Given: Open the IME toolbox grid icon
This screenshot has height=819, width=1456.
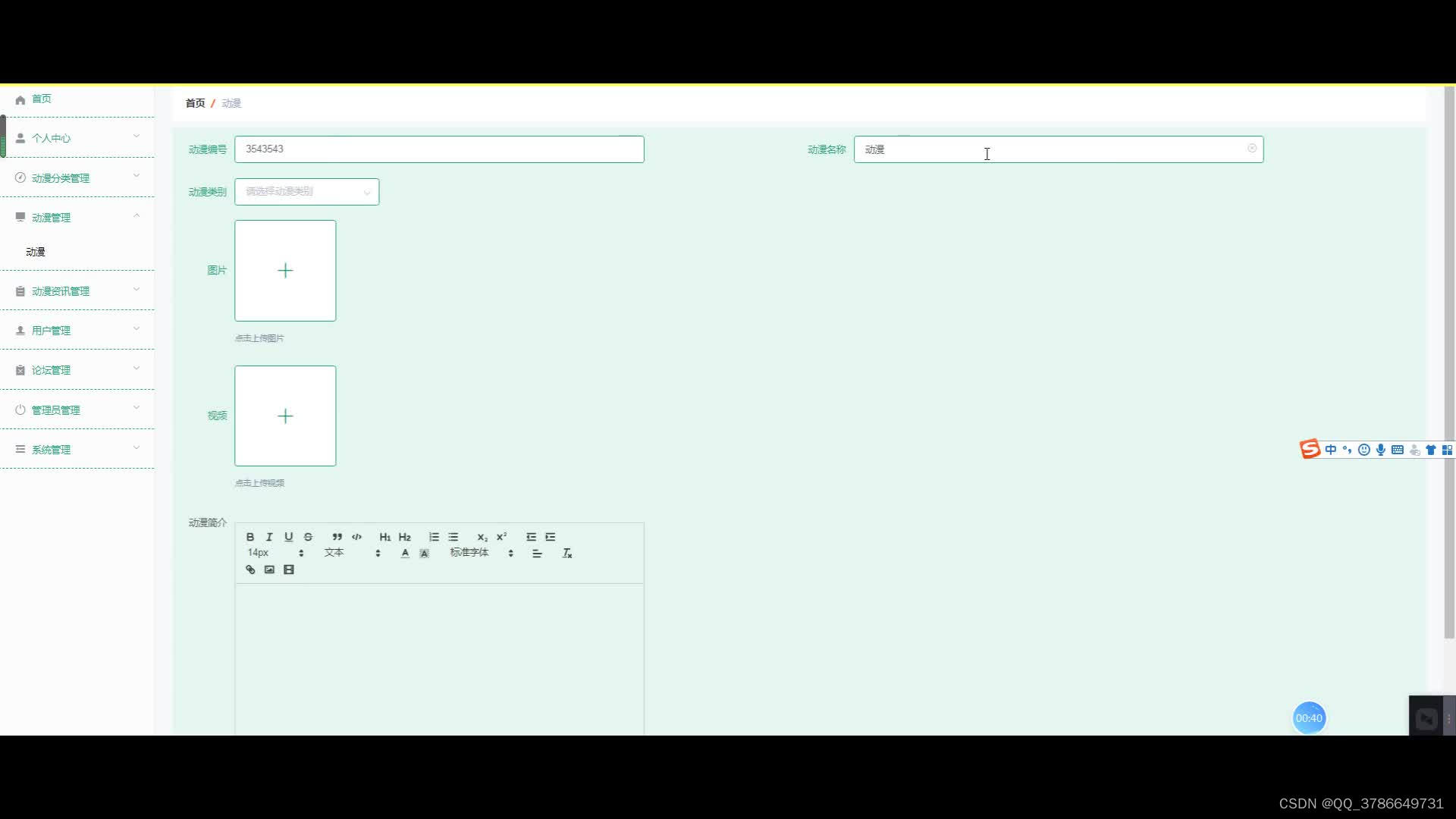Looking at the screenshot, I should (1447, 450).
